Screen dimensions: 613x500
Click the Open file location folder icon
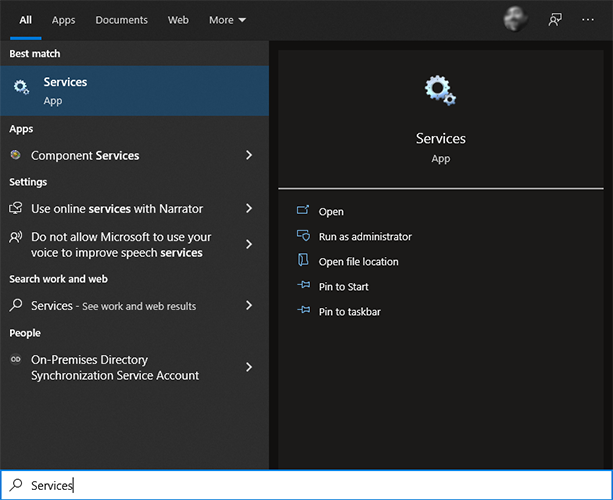(x=303, y=261)
